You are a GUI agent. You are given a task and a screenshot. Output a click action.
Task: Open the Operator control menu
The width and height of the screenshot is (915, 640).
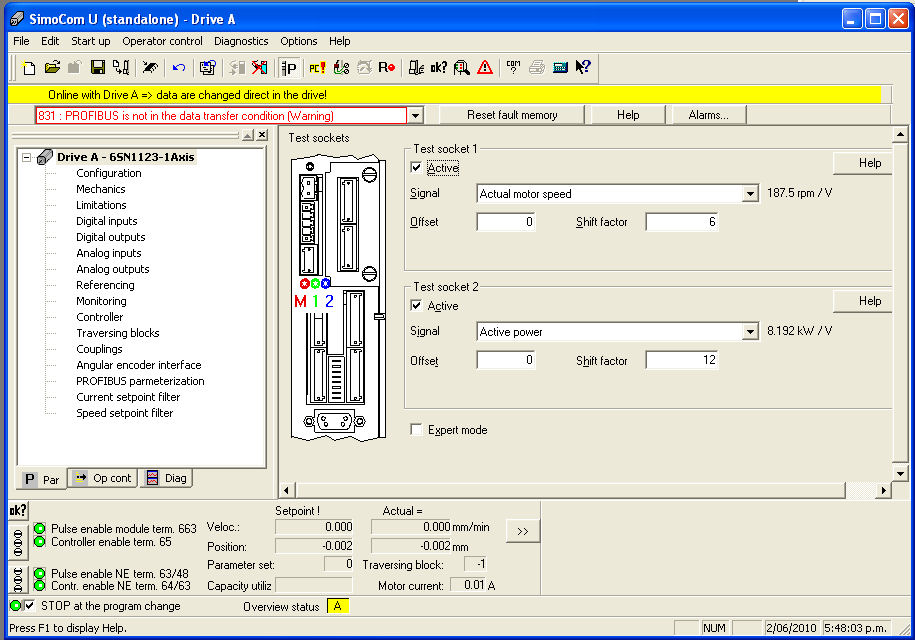coord(162,41)
